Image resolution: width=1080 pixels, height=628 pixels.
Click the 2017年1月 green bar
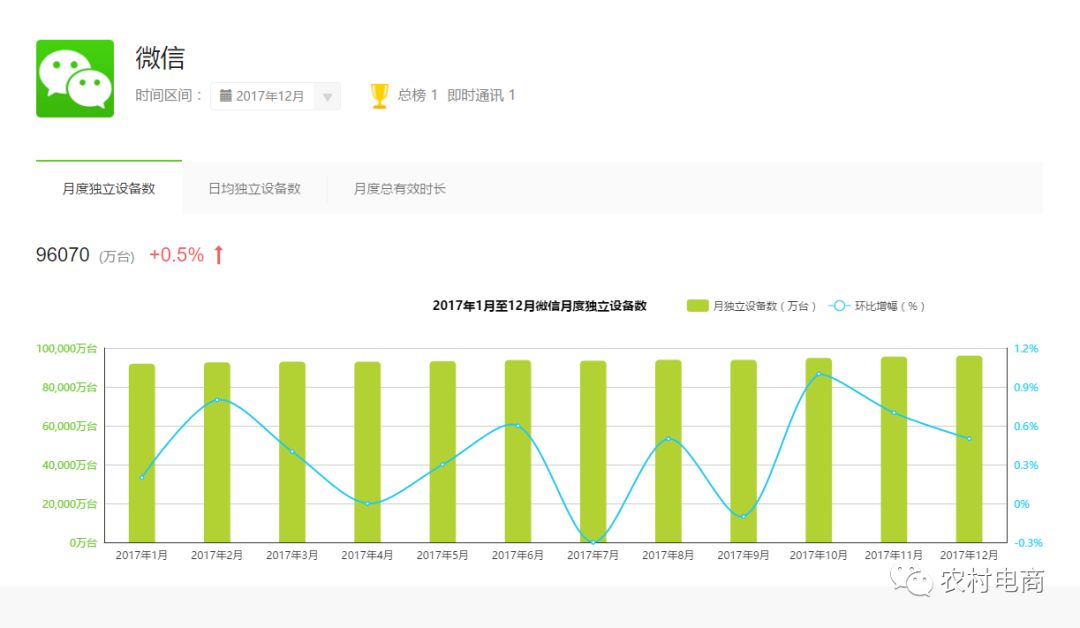(142, 455)
